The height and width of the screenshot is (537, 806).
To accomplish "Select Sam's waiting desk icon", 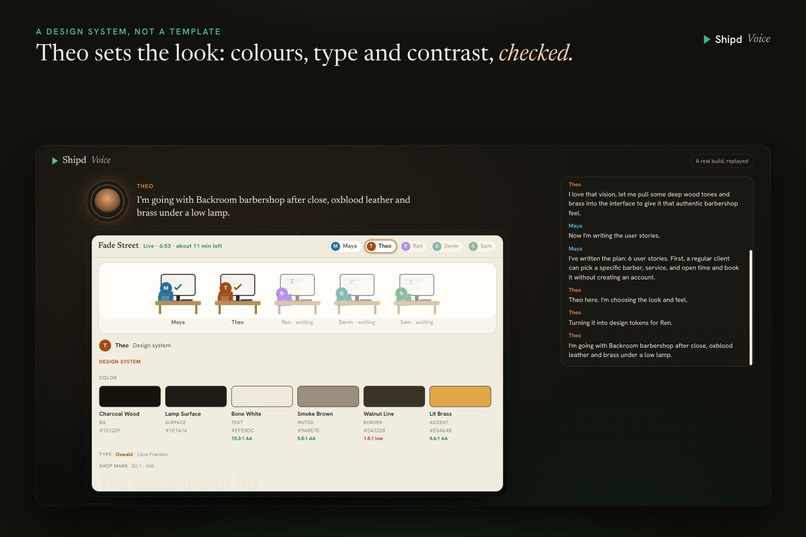I will 416,293.
